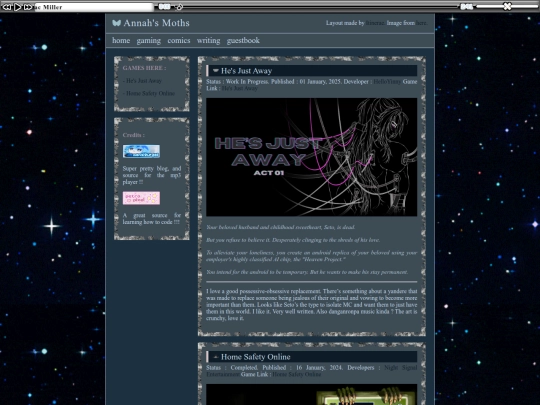This screenshot has width=540, height=405.
Task: Click the previous track button in music player
Action: tap(7, 7)
